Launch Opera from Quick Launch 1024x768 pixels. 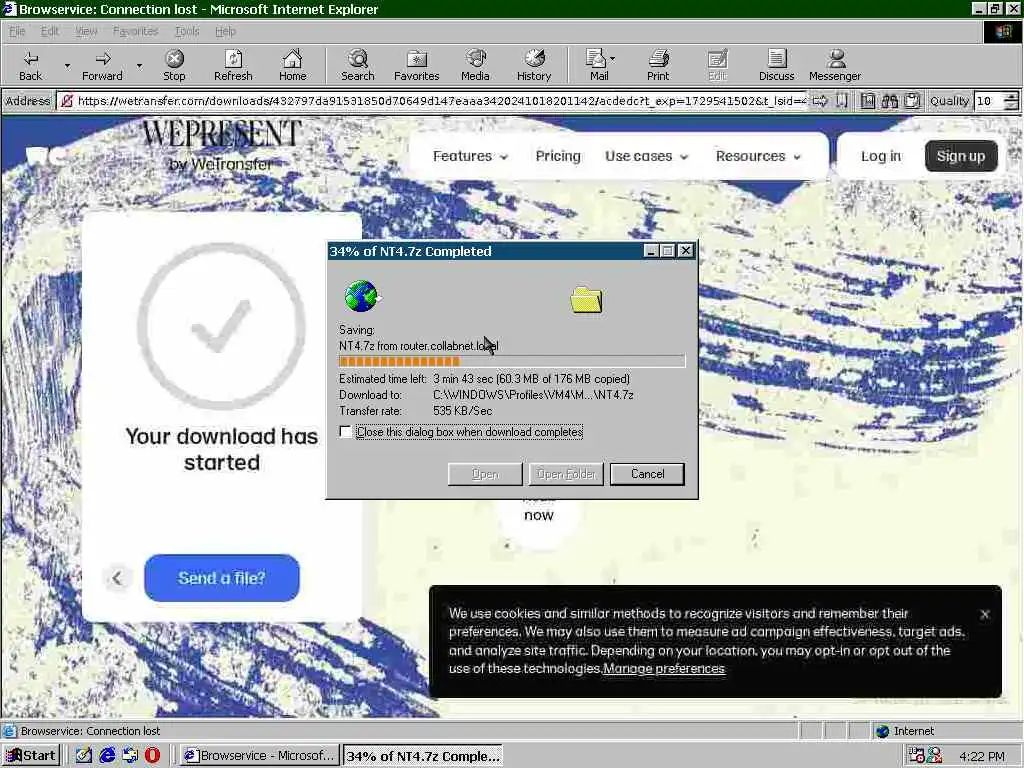pyautogui.click(x=152, y=755)
